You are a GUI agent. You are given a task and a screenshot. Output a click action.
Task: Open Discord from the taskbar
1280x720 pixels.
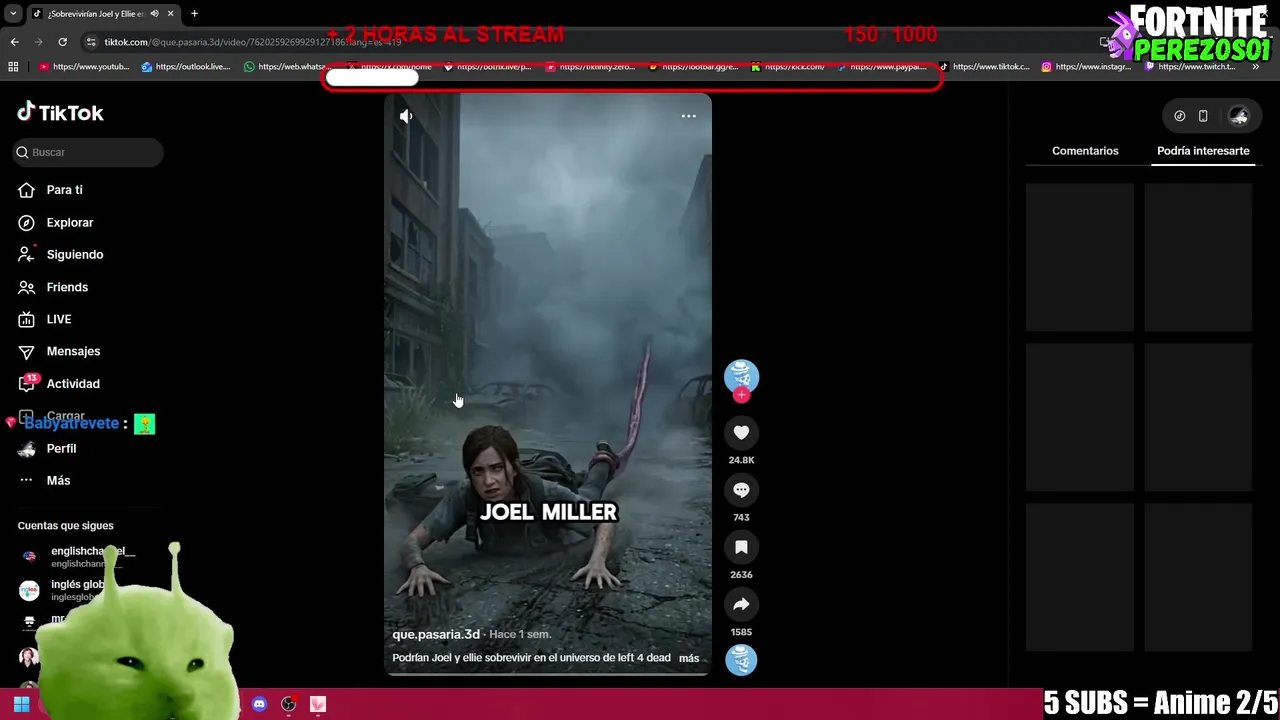259,704
